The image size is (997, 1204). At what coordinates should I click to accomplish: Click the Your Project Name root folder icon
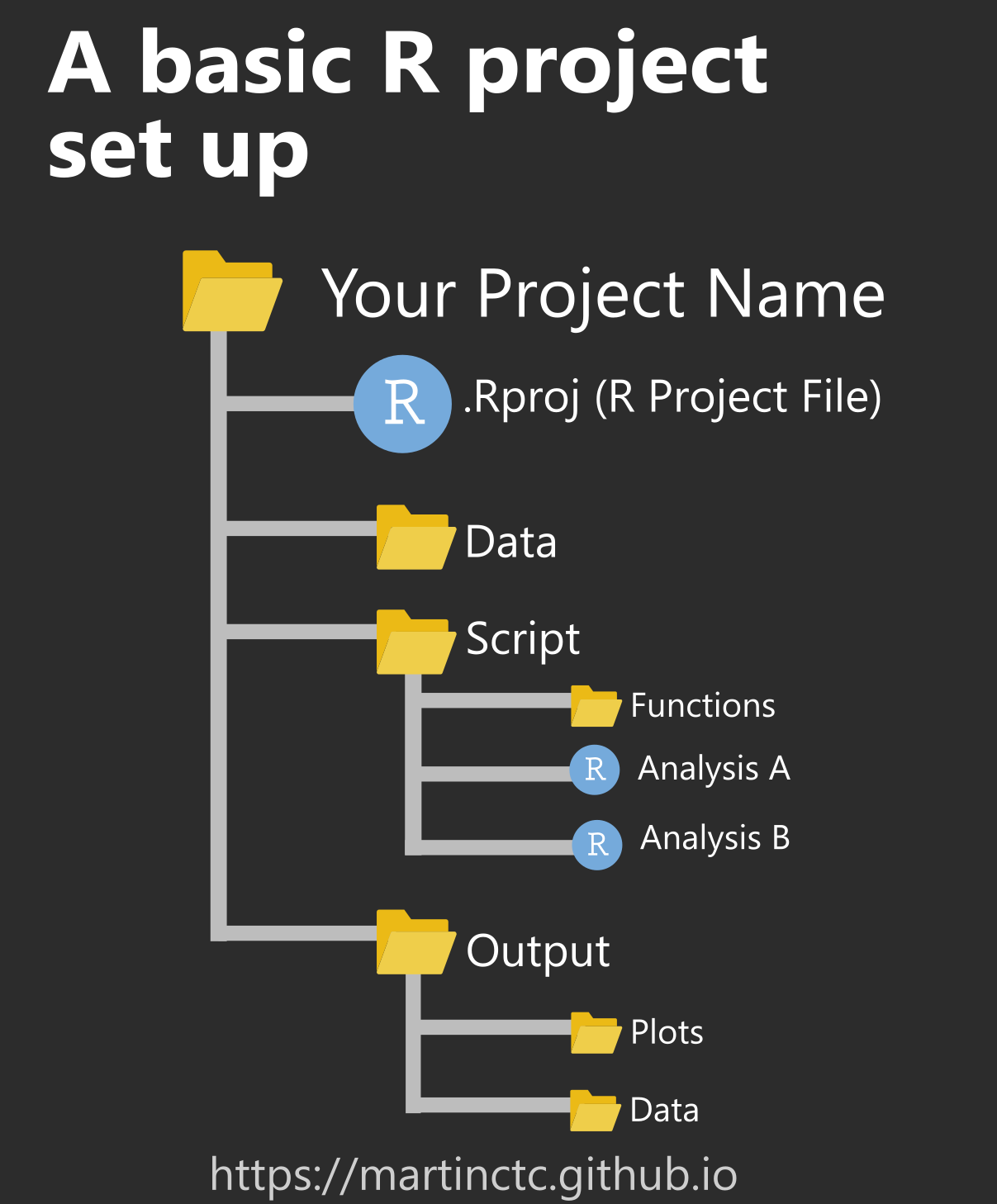[231, 292]
